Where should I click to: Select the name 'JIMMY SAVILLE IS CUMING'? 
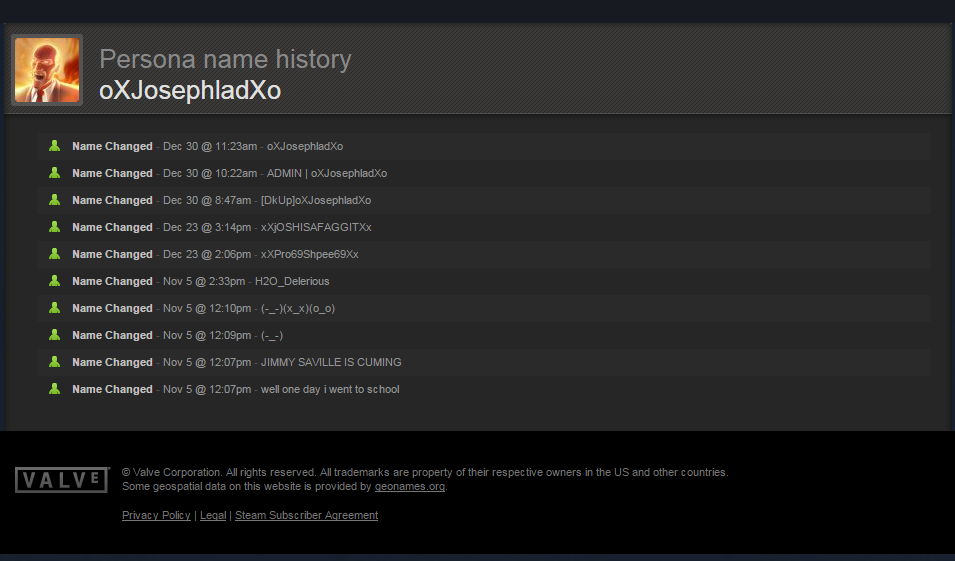coord(331,362)
